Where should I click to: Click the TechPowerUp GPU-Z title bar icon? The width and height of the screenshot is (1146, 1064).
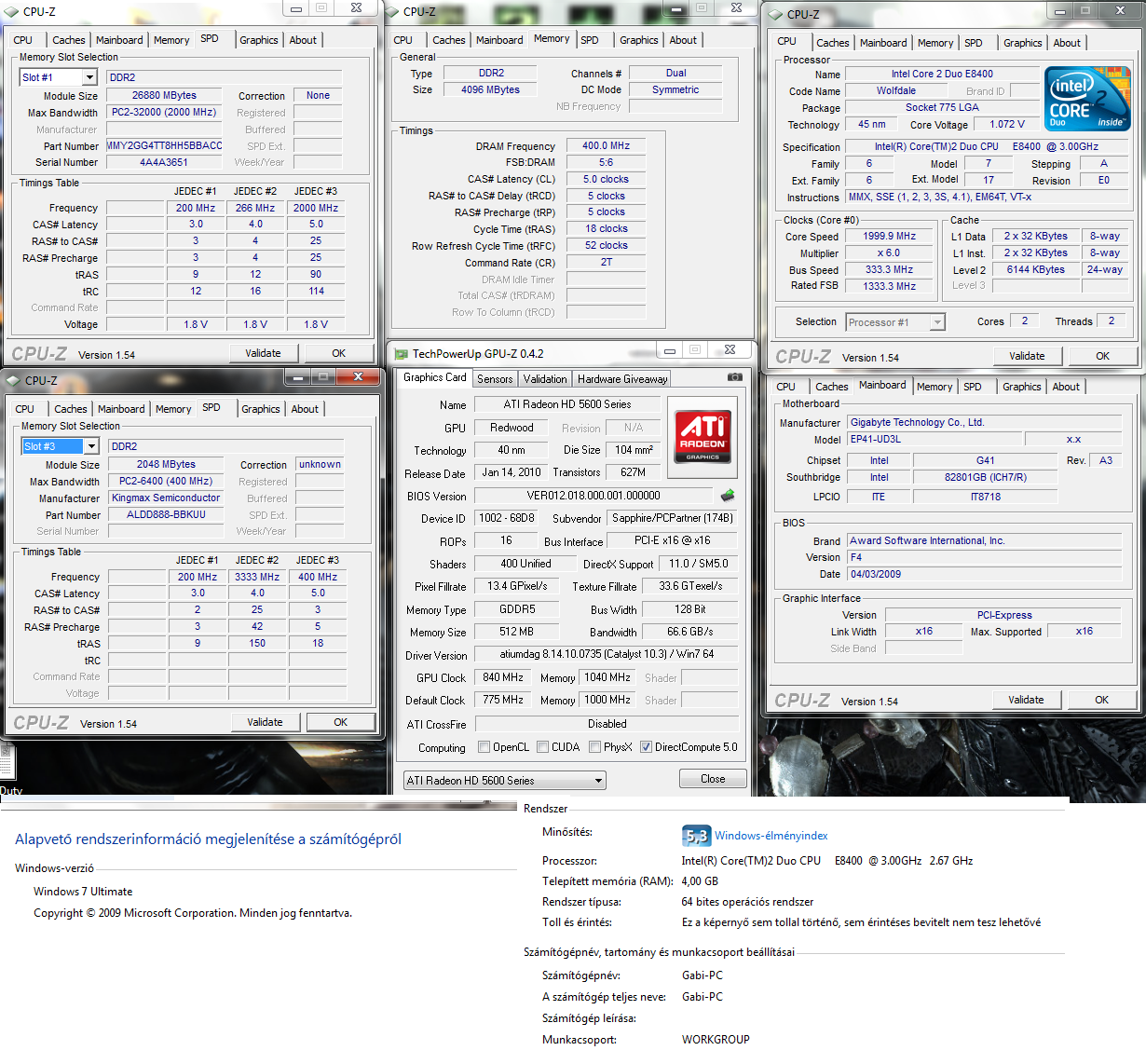pos(402,353)
